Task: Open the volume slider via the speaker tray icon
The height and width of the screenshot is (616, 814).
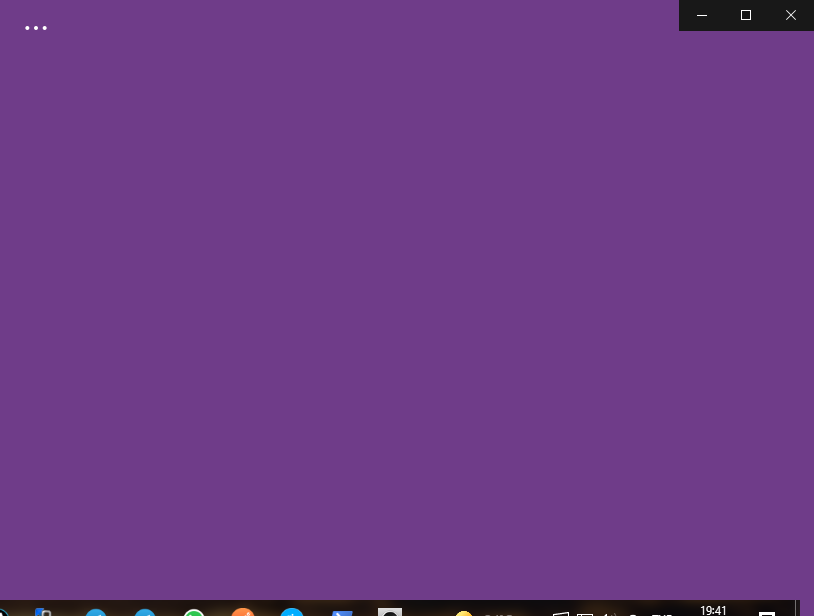Action: tap(610, 612)
